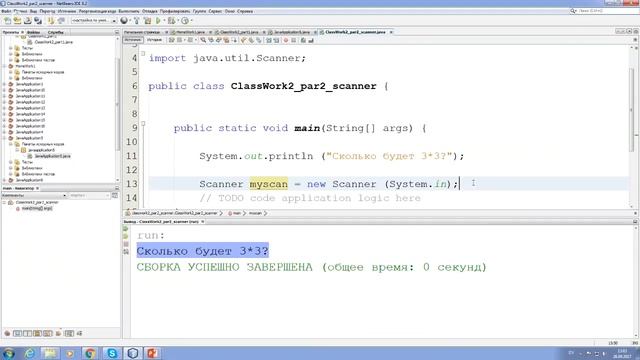640x360 pixels.
Task: Click the Find Next Occurrence icon
Action: coord(218,40)
